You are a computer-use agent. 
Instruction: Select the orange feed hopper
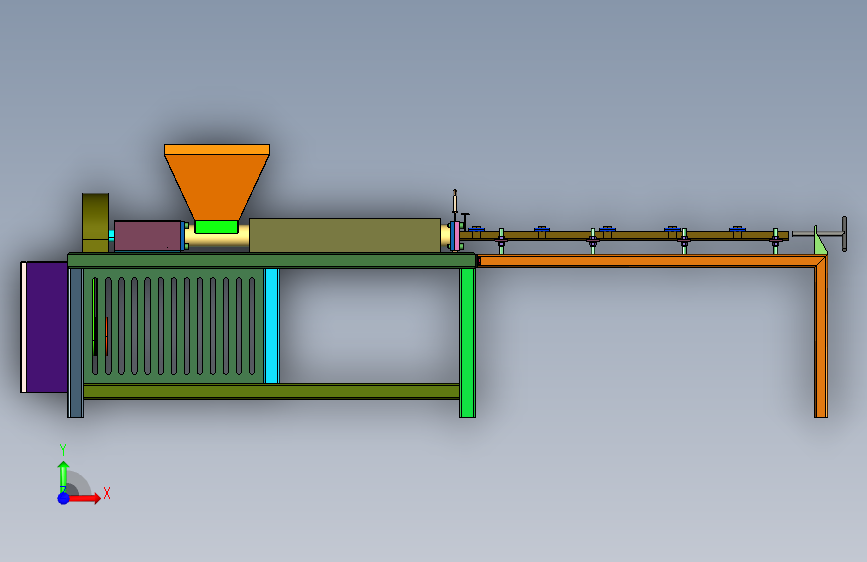pyautogui.click(x=217, y=183)
